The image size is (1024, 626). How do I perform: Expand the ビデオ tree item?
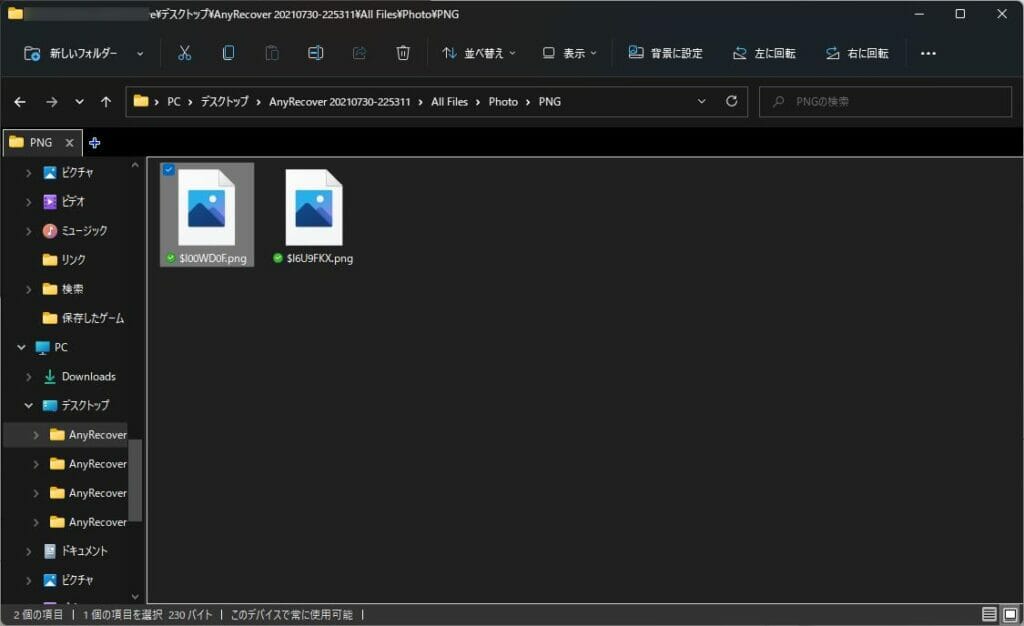(29, 202)
